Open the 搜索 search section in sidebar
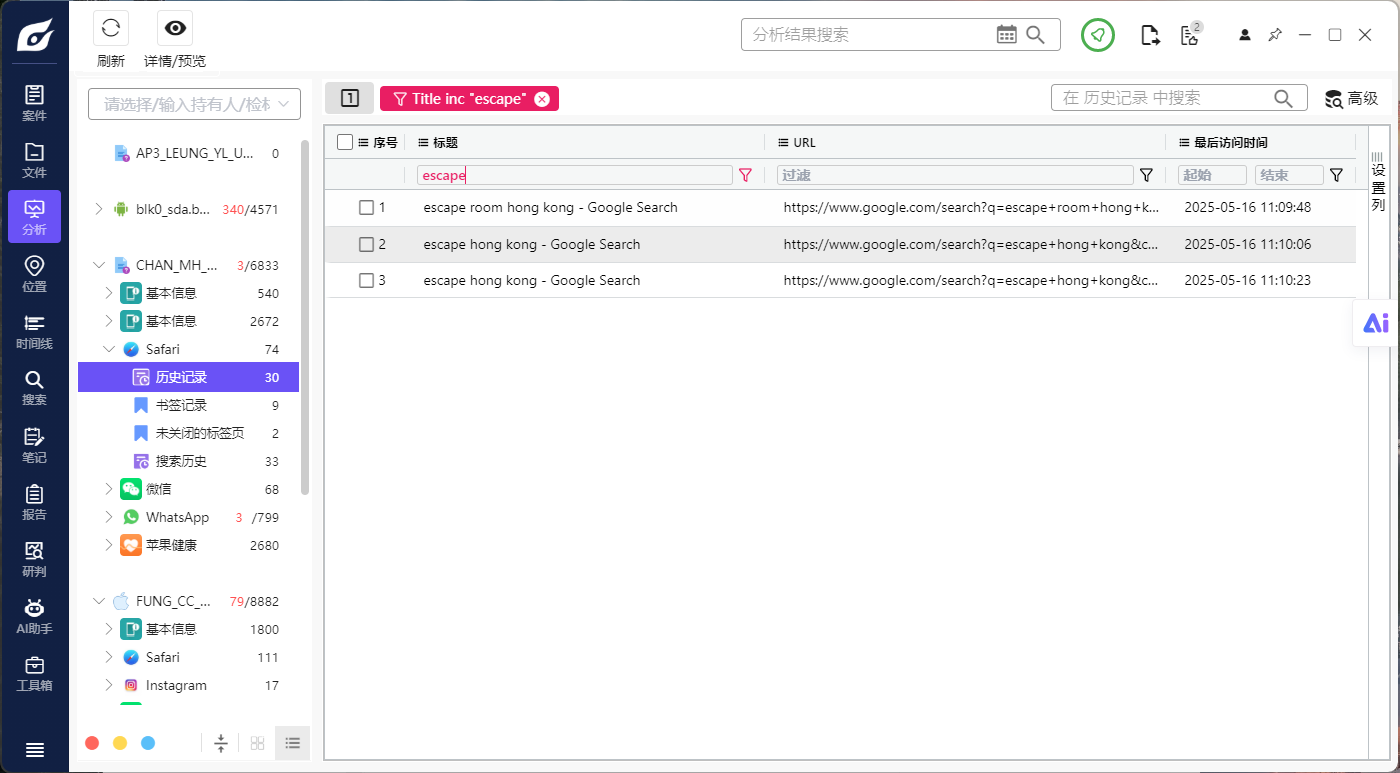This screenshot has width=1400, height=773. coord(34,388)
